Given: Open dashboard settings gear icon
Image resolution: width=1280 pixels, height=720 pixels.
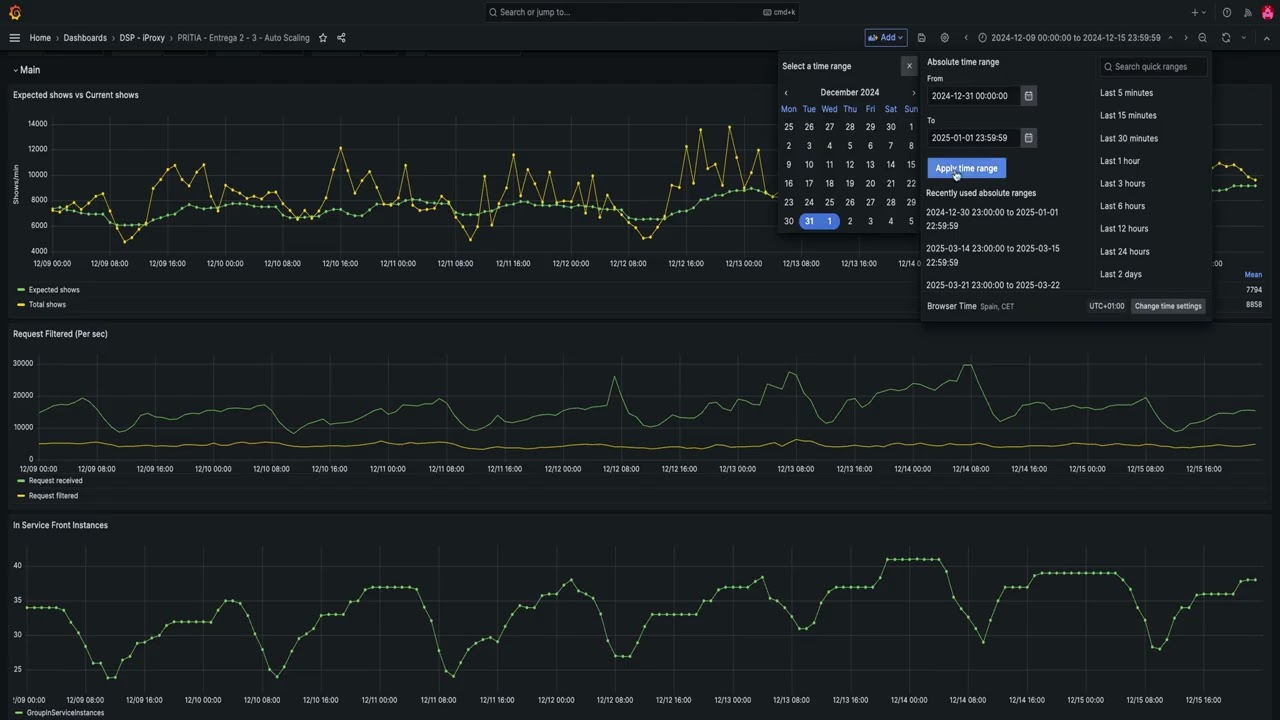Looking at the screenshot, I should click(x=945, y=38).
